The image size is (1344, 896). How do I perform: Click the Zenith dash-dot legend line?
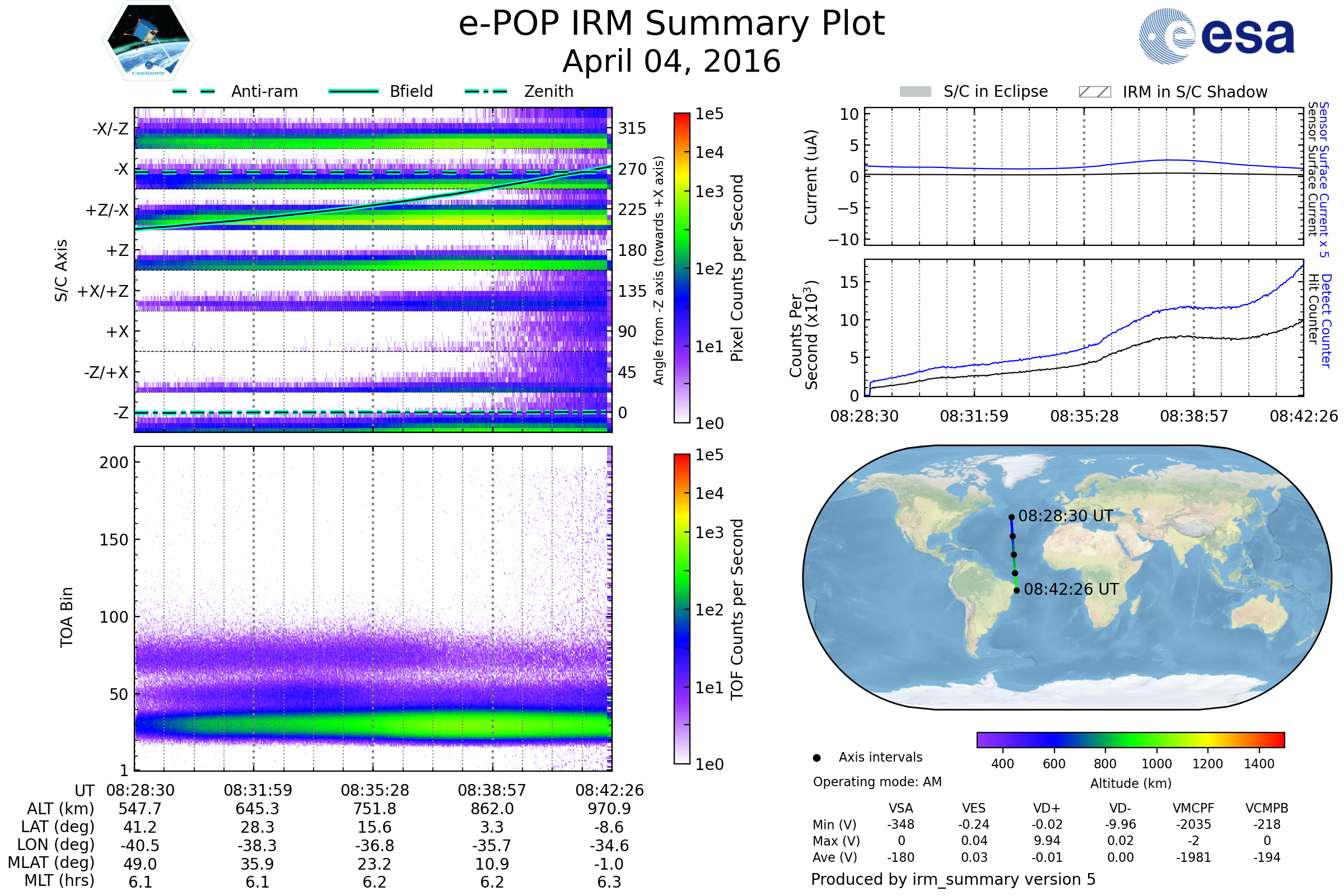coord(486,91)
